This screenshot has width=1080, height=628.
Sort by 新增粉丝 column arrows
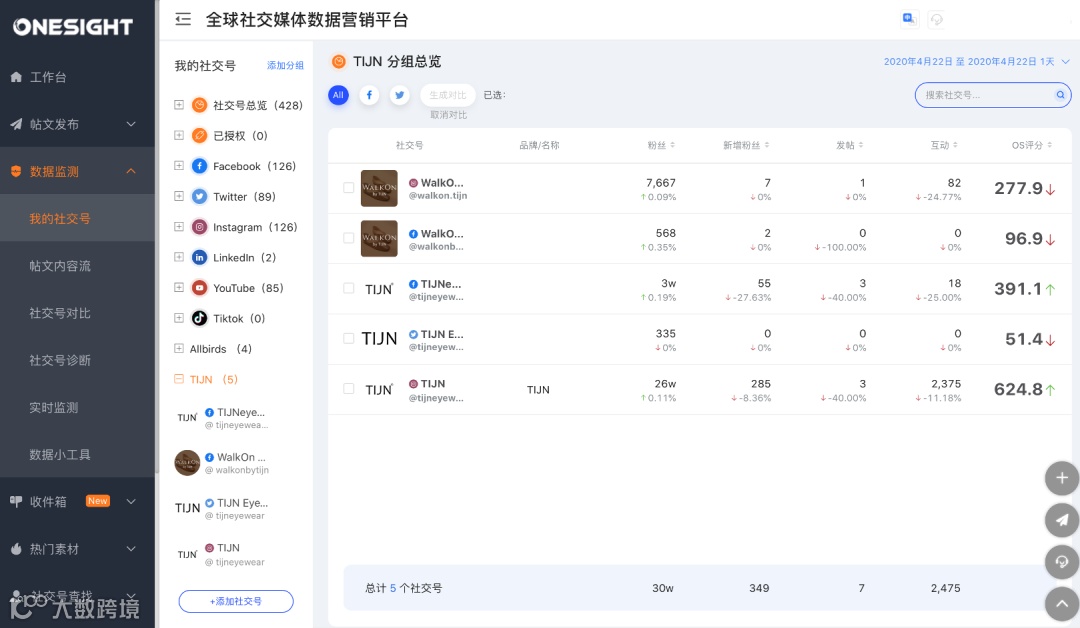click(x=767, y=145)
